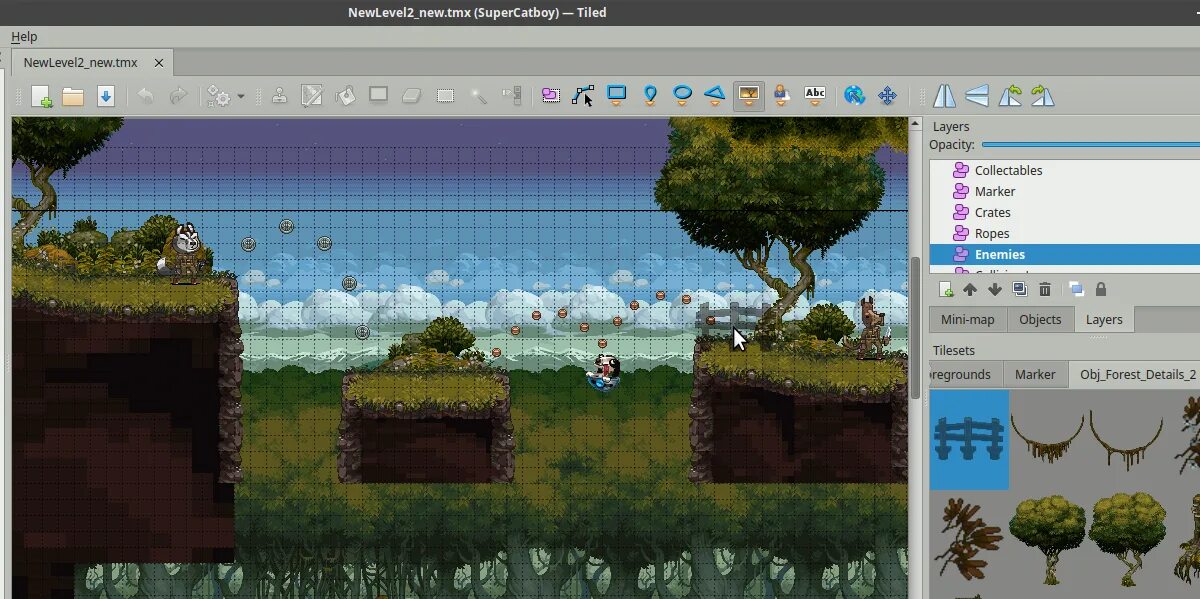The height and width of the screenshot is (599, 1200).
Task: Lower the selected layer
Action: click(995, 289)
